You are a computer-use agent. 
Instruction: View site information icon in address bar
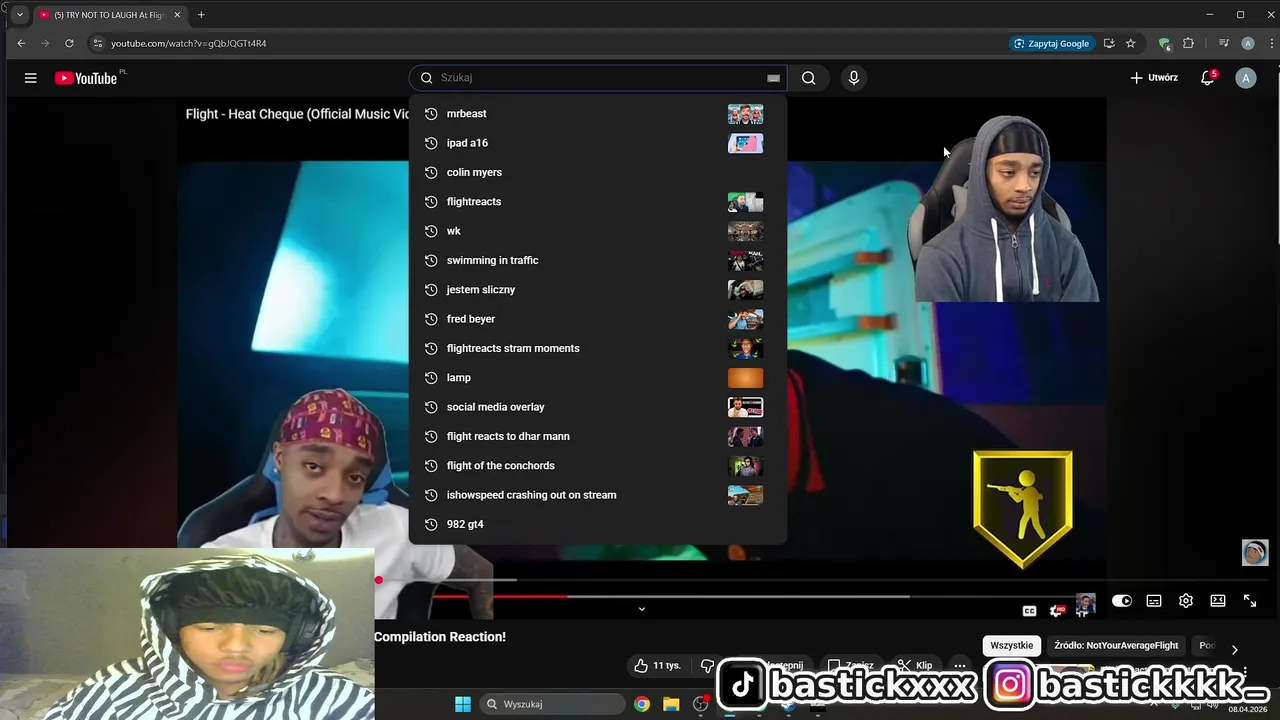click(97, 43)
